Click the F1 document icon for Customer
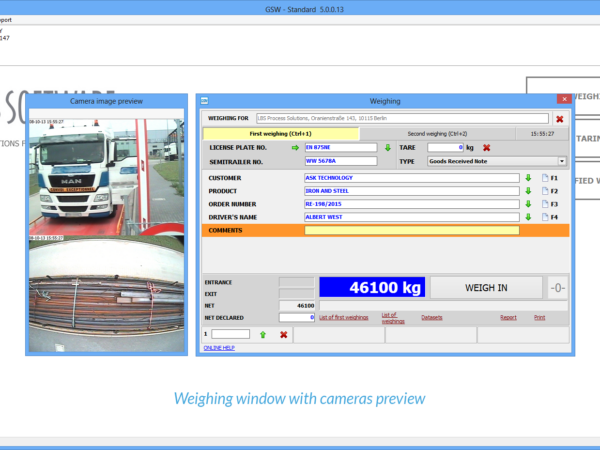 click(x=545, y=178)
